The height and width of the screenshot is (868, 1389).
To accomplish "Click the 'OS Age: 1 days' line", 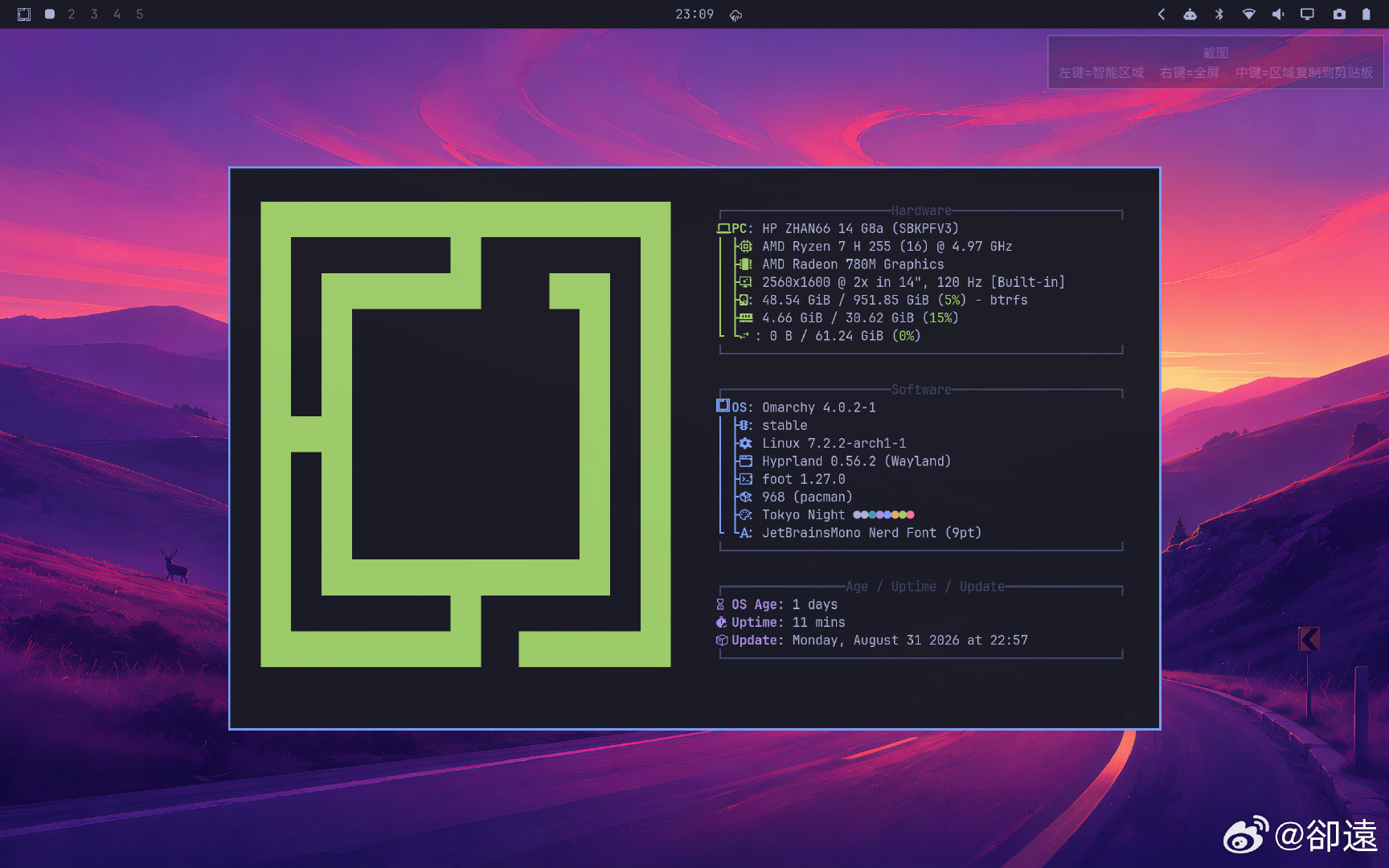I will [777, 604].
